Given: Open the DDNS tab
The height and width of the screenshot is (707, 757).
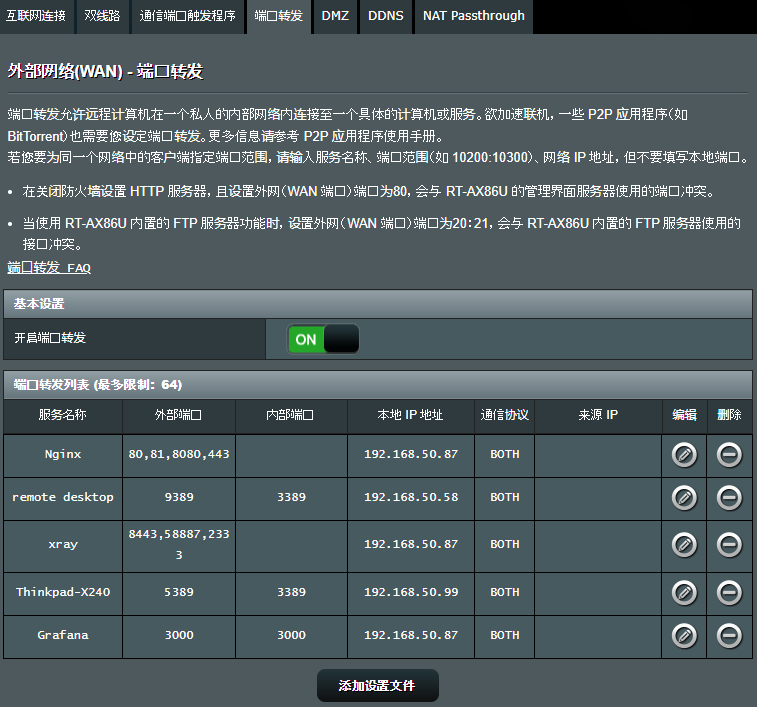Looking at the screenshot, I should pyautogui.click(x=385, y=16).
